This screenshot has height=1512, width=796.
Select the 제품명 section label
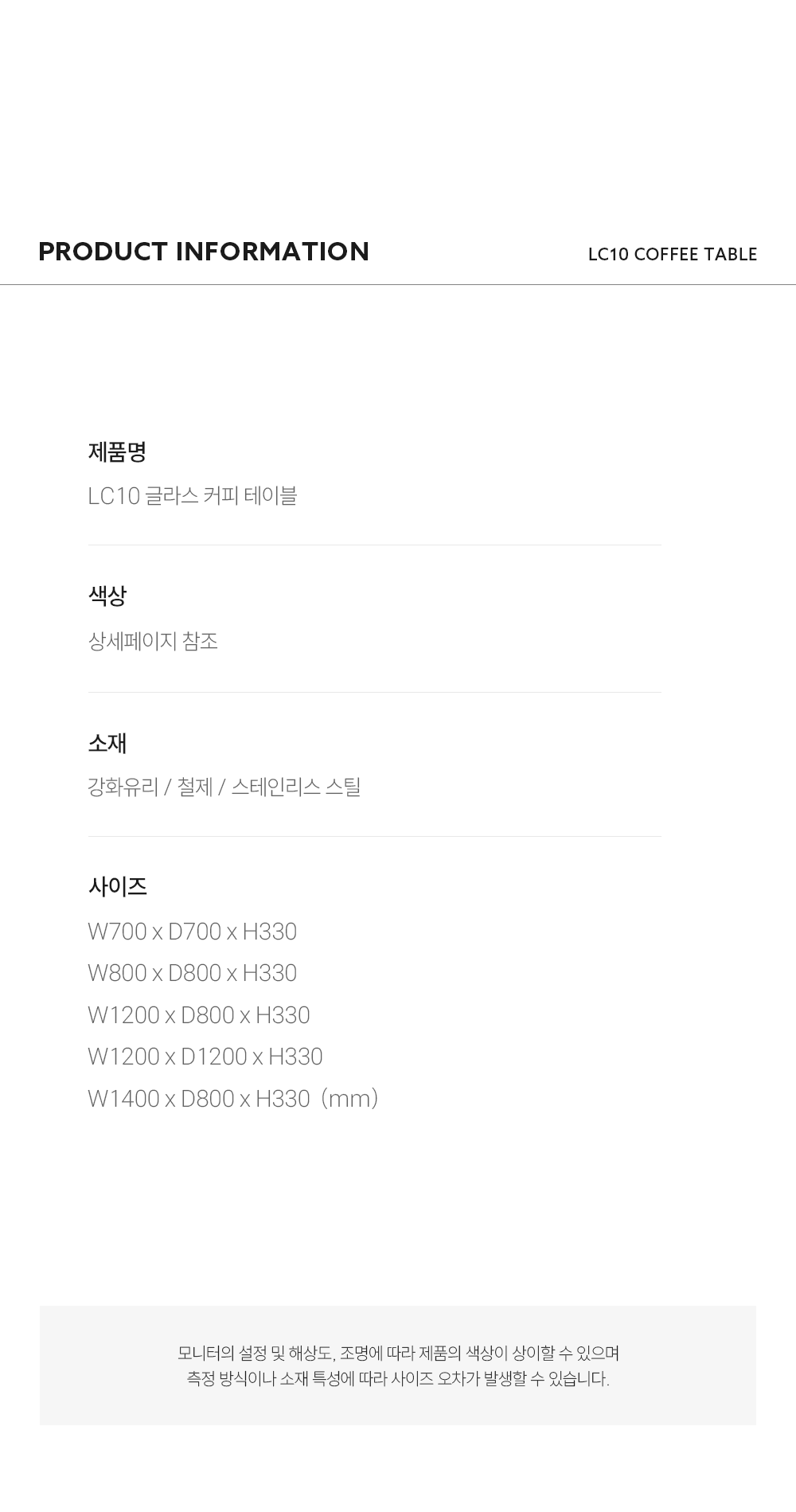point(117,452)
